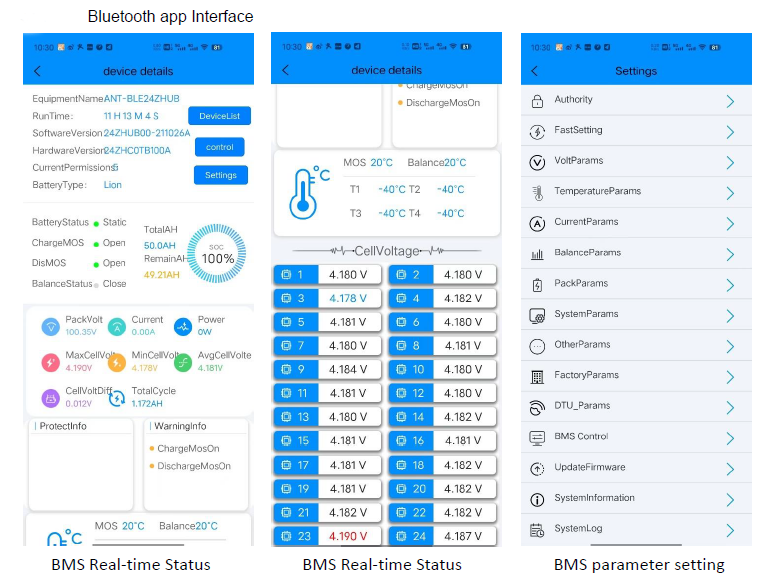Click the DTU_Params signal icon
777x584 pixels.
[537, 408]
